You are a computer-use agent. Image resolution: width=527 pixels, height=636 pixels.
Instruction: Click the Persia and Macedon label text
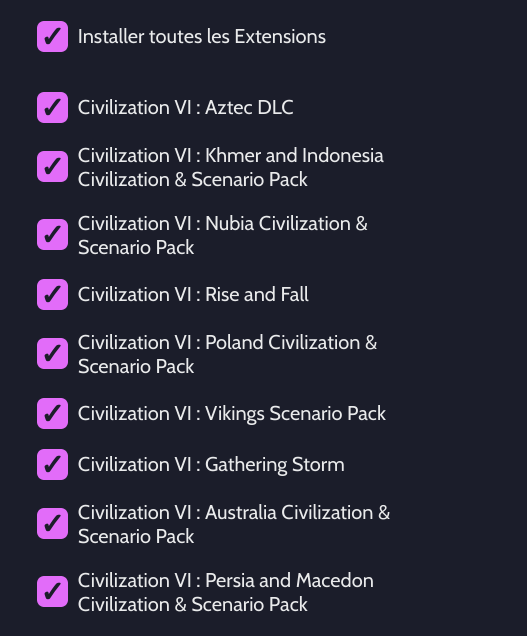pos(226,592)
